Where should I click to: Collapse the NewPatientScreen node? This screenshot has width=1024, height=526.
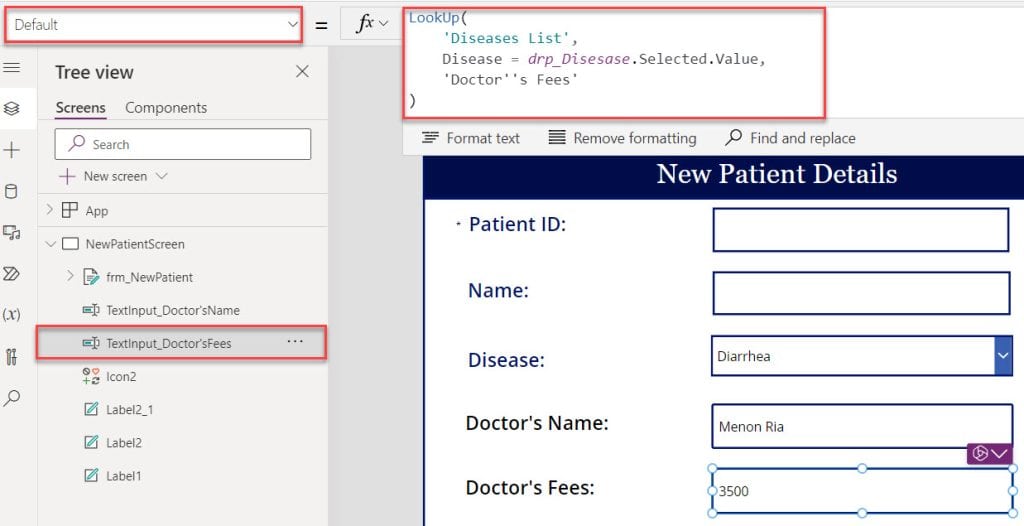coord(50,244)
